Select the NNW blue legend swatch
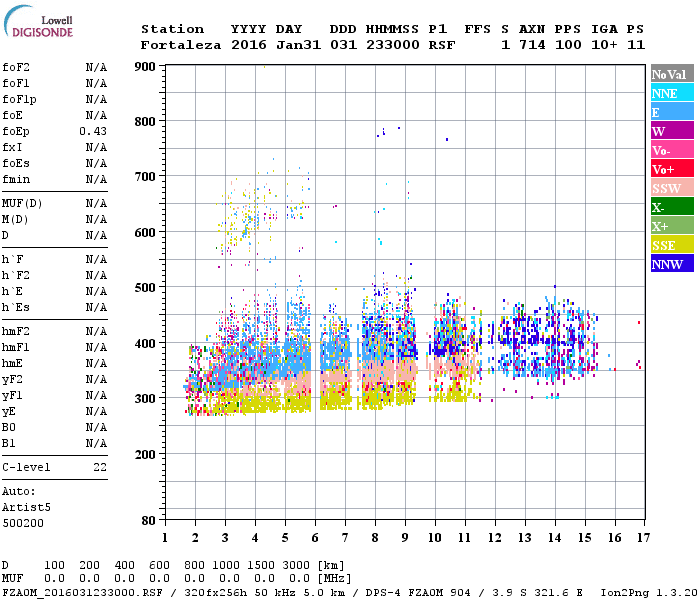Viewport: 700px width, 600px height. pos(672,263)
